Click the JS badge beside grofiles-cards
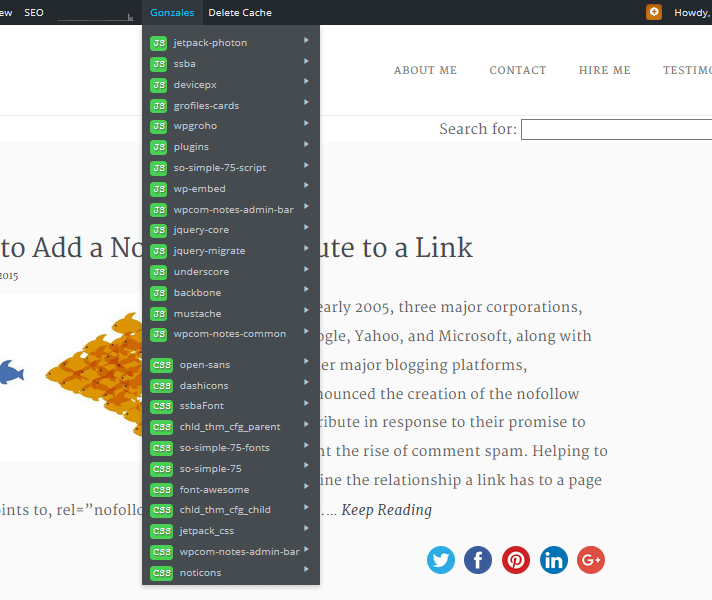Image resolution: width=712 pixels, height=600 pixels. [x=158, y=106]
